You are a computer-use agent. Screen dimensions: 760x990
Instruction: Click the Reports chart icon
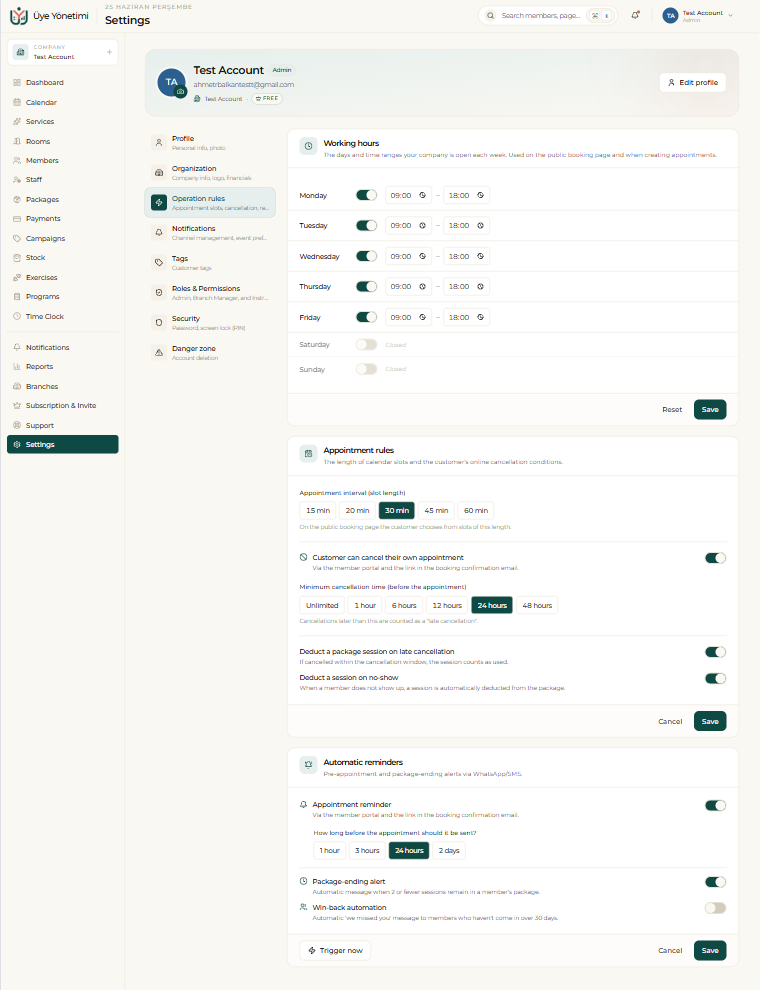(17, 366)
